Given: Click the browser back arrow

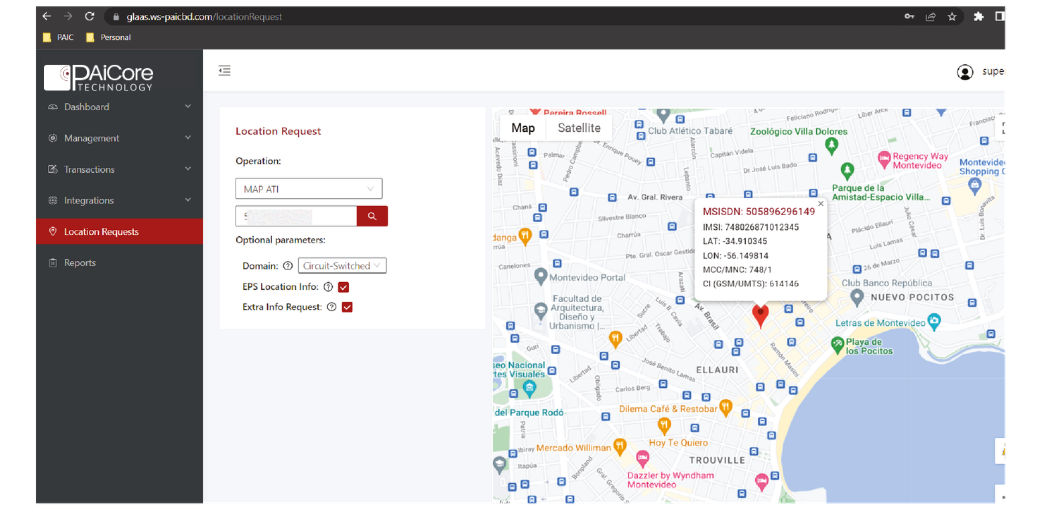Looking at the screenshot, I should [x=47, y=16].
